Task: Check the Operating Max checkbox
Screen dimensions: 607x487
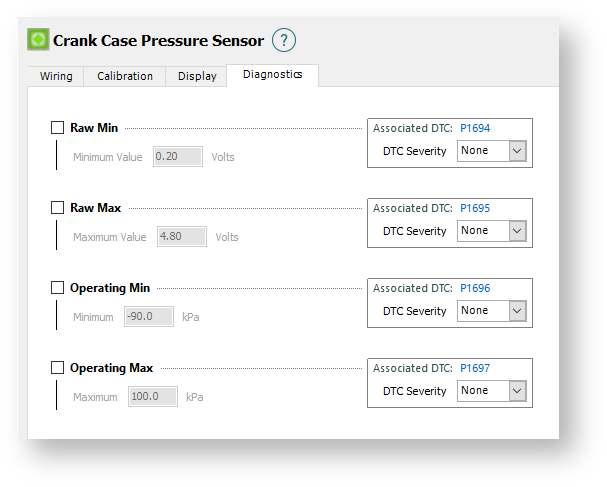Action: [x=57, y=368]
